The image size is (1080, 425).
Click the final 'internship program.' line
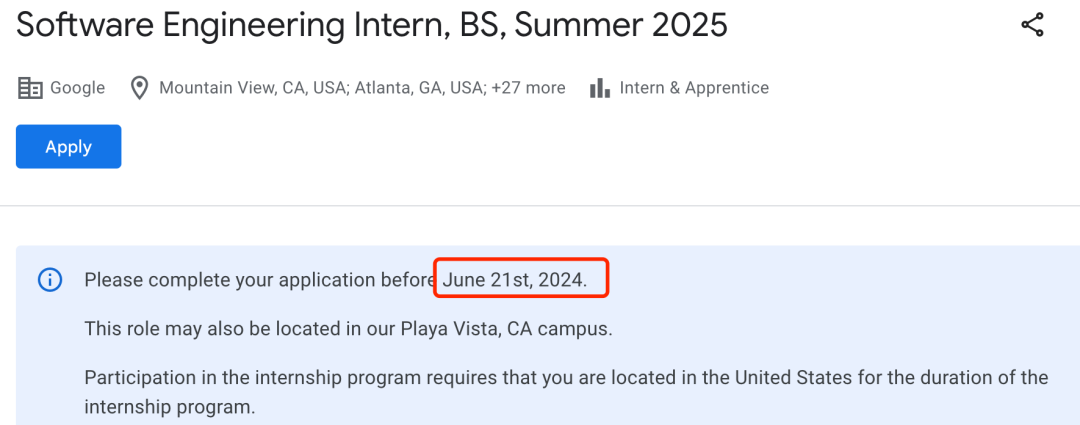pyautogui.click(x=169, y=407)
